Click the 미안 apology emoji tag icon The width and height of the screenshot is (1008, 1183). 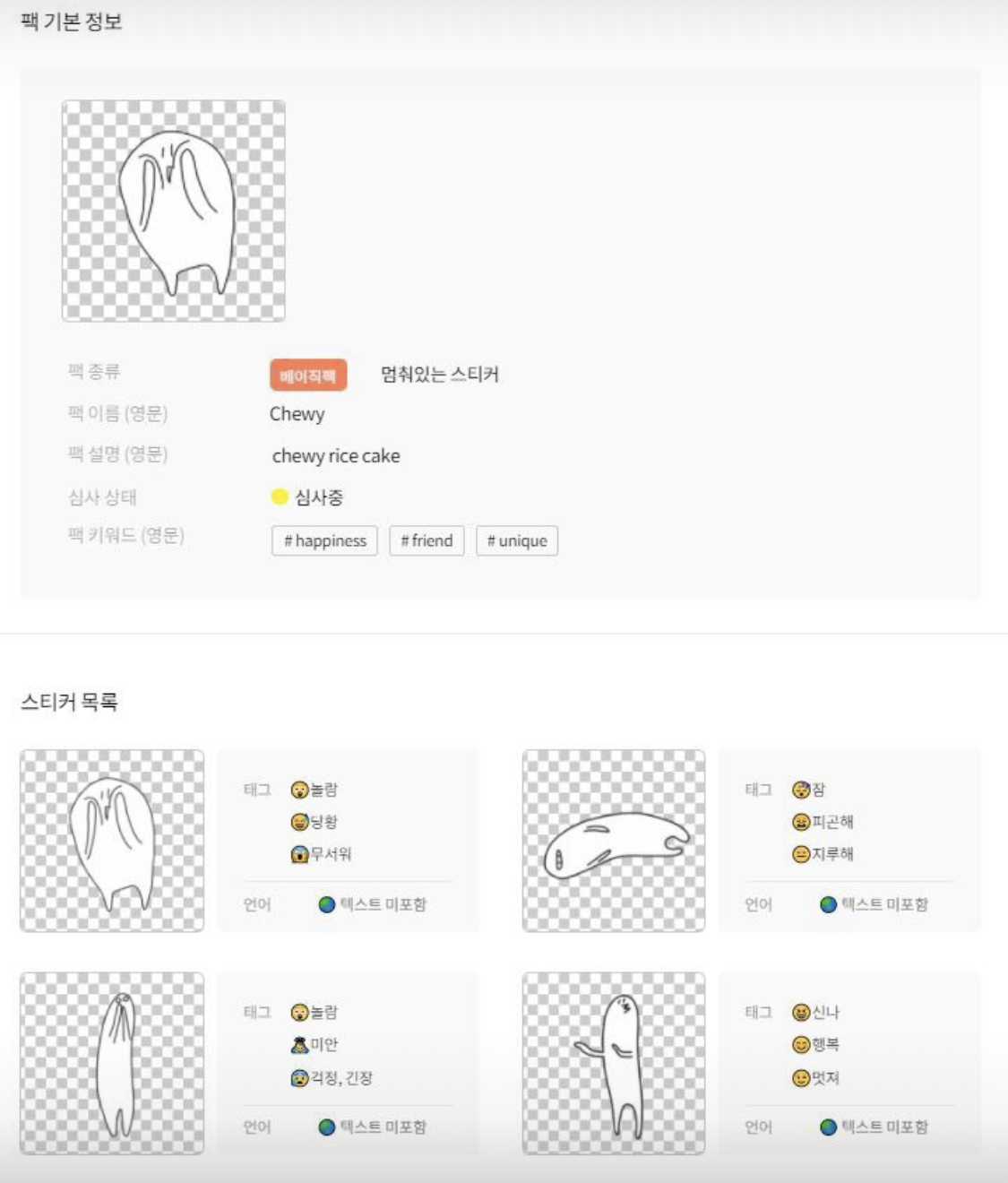299,1044
